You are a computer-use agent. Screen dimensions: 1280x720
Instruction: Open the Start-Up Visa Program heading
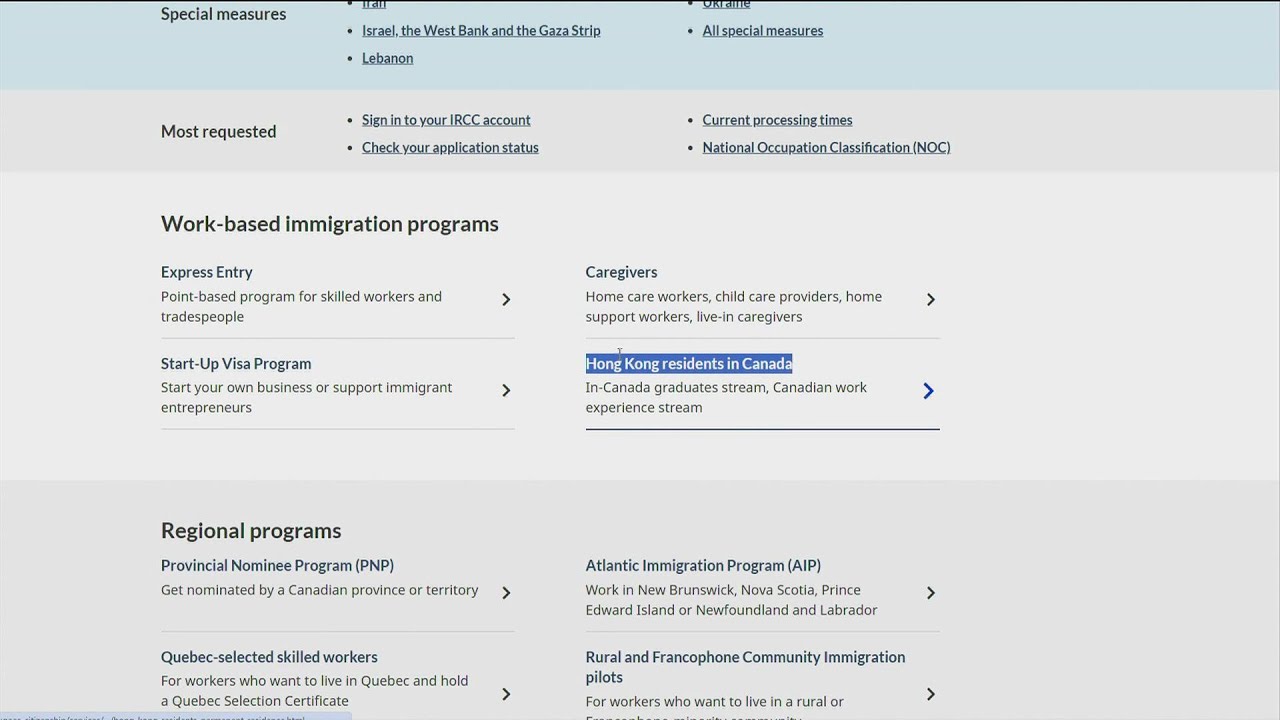click(x=236, y=363)
